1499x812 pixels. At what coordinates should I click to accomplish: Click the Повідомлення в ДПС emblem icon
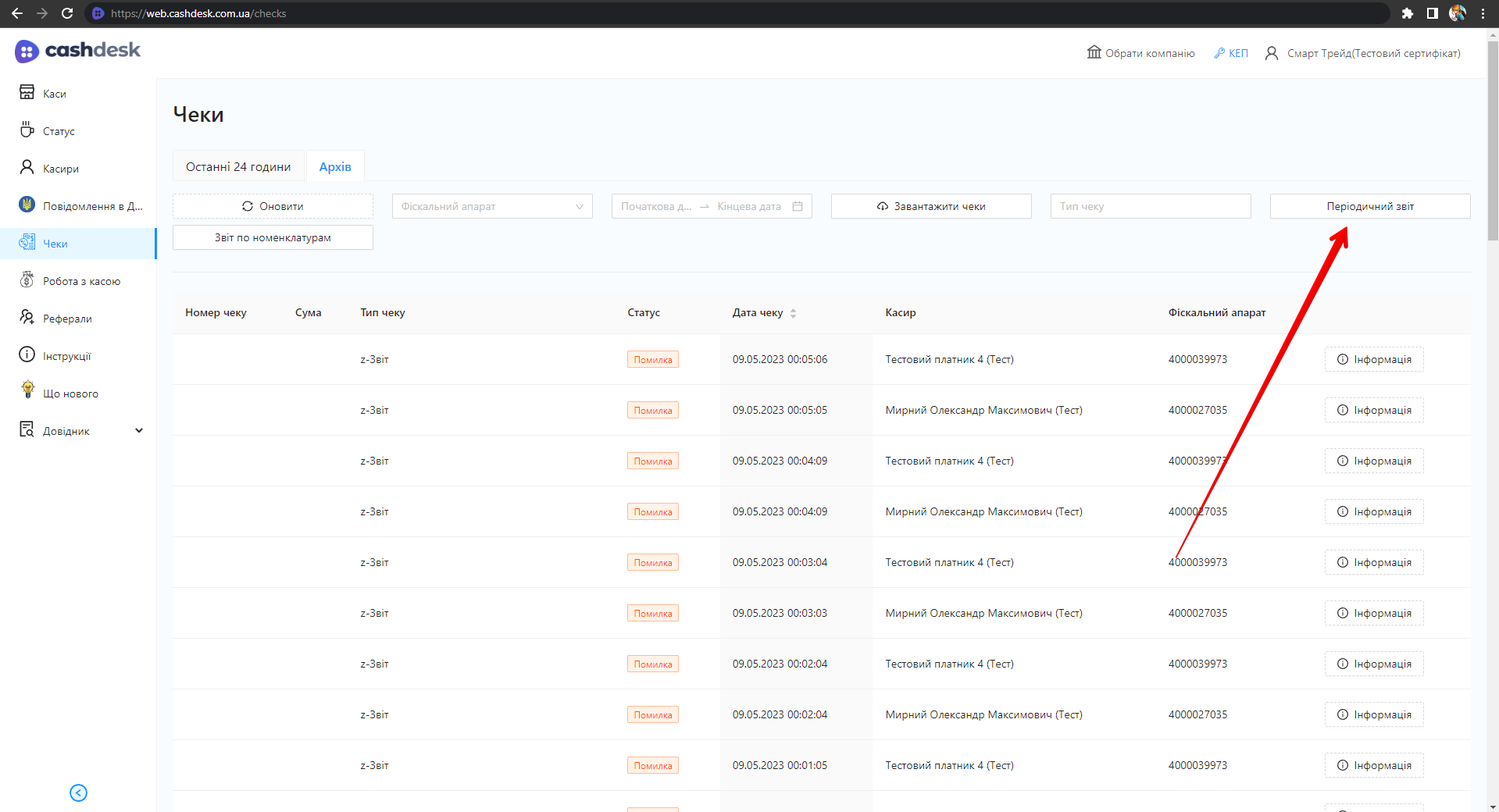coord(27,205)
